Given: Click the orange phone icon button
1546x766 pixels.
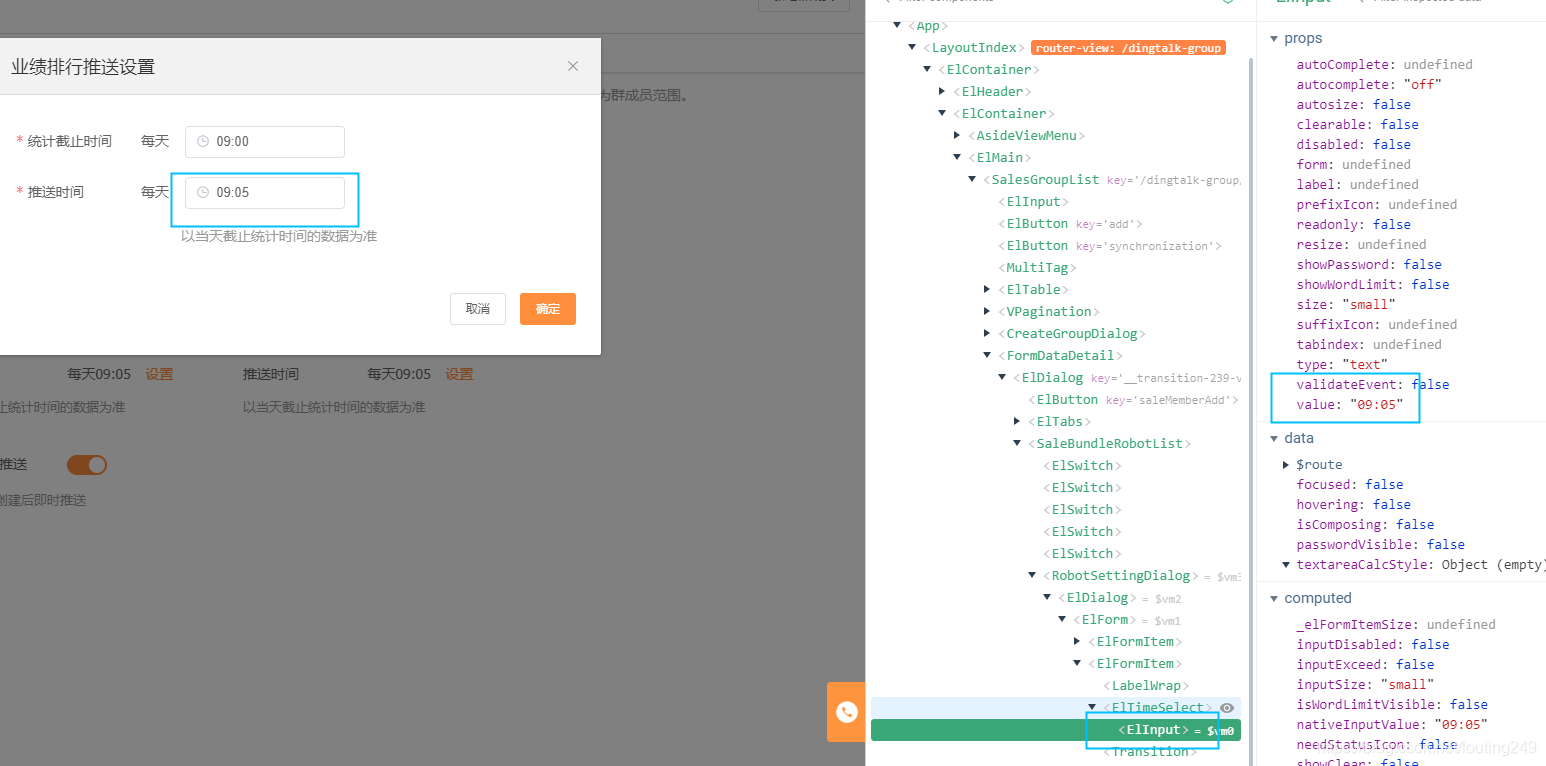Looking at the screenshot, I should click(846, 712).
